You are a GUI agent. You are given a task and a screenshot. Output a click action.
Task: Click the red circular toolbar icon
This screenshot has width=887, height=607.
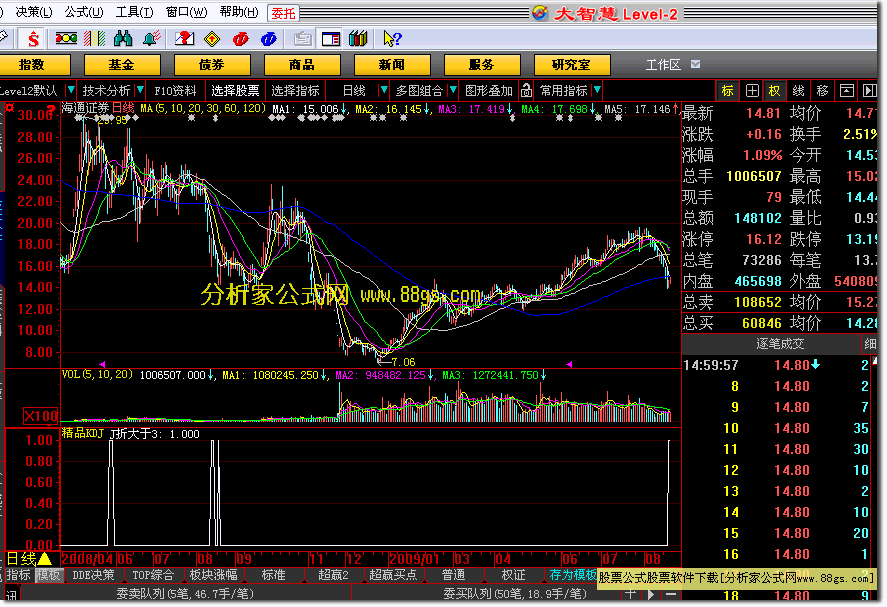[x=240, y=38]
